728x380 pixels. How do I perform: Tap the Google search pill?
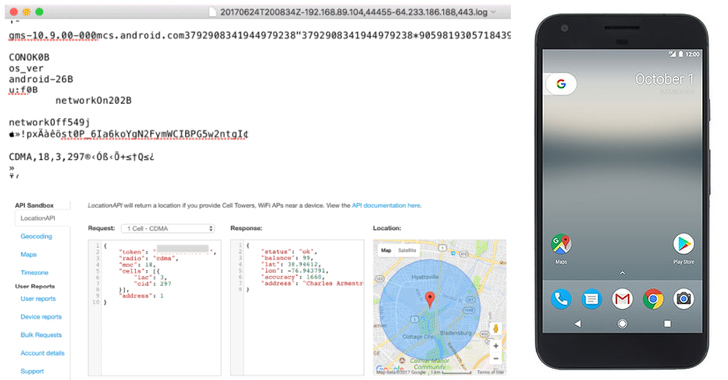(560, 84)
